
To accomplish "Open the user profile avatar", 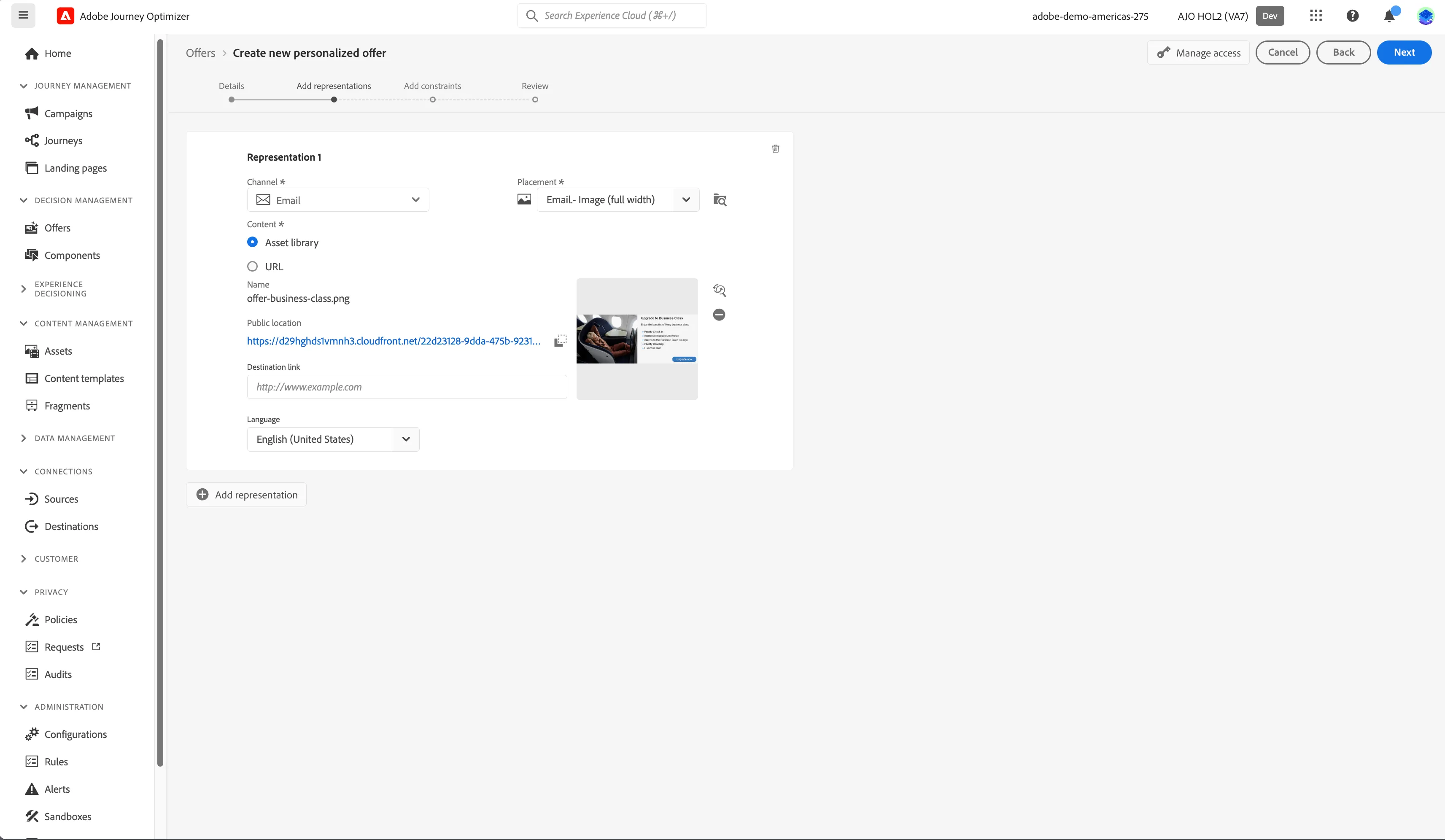I will coord(1426,16).
